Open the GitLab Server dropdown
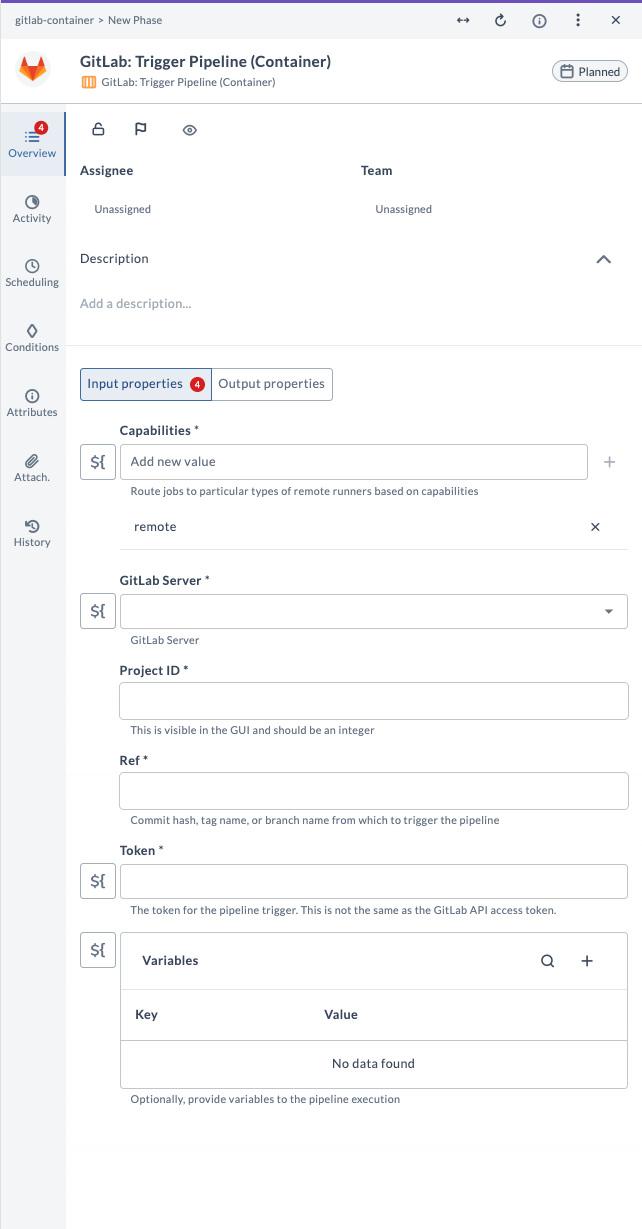 coord(374,611)
